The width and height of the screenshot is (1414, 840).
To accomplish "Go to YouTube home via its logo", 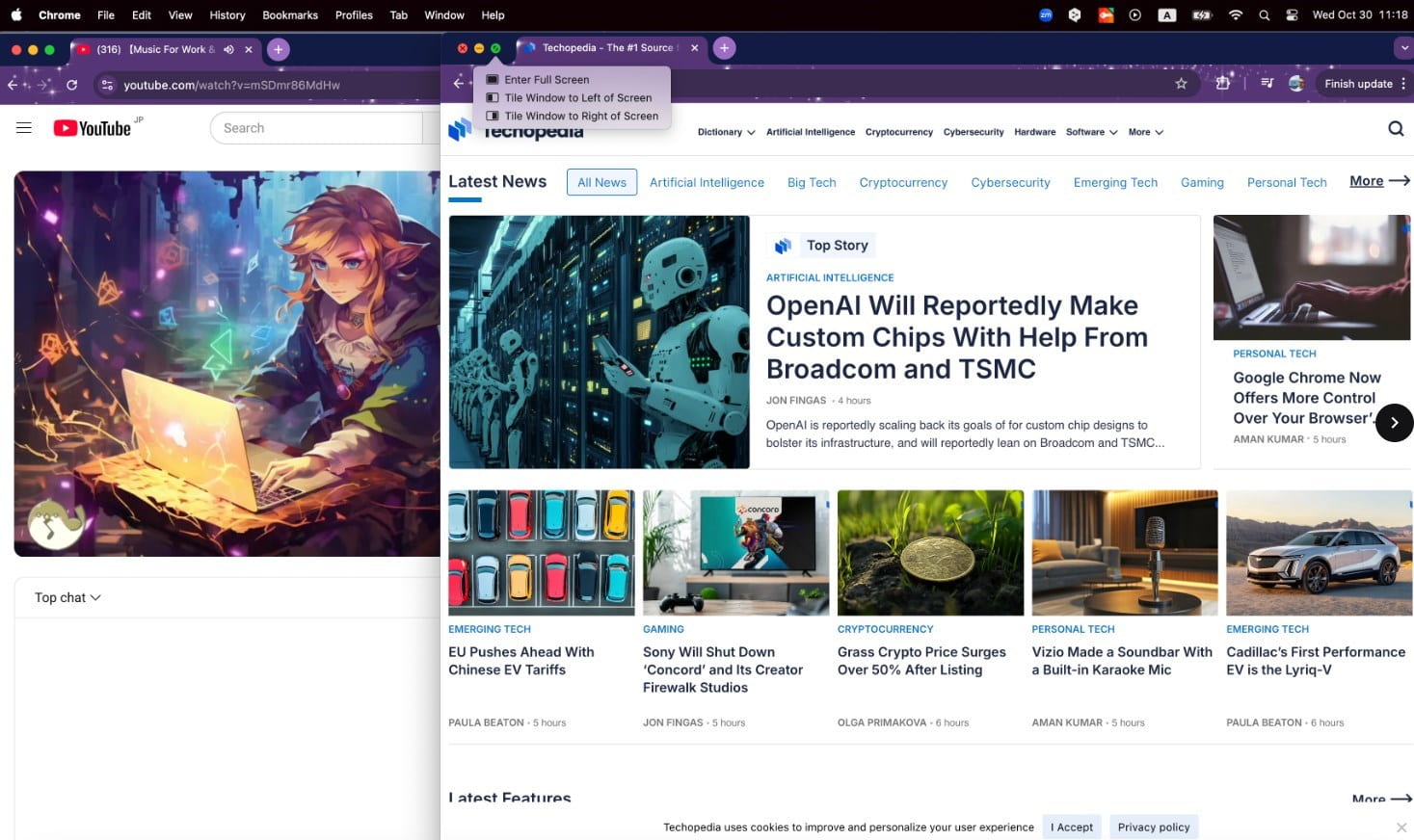I will [x=93, y=128].
